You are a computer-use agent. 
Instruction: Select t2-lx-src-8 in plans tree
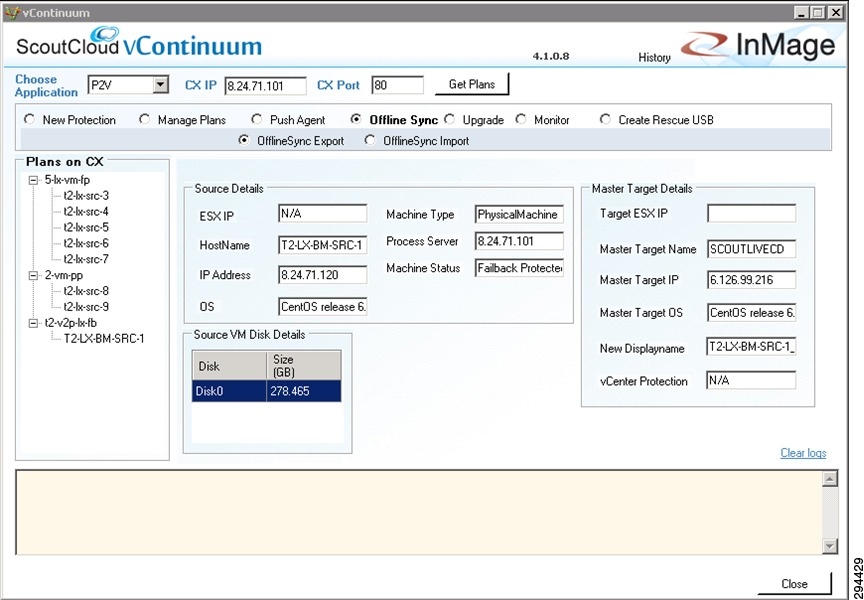(86, 291)
